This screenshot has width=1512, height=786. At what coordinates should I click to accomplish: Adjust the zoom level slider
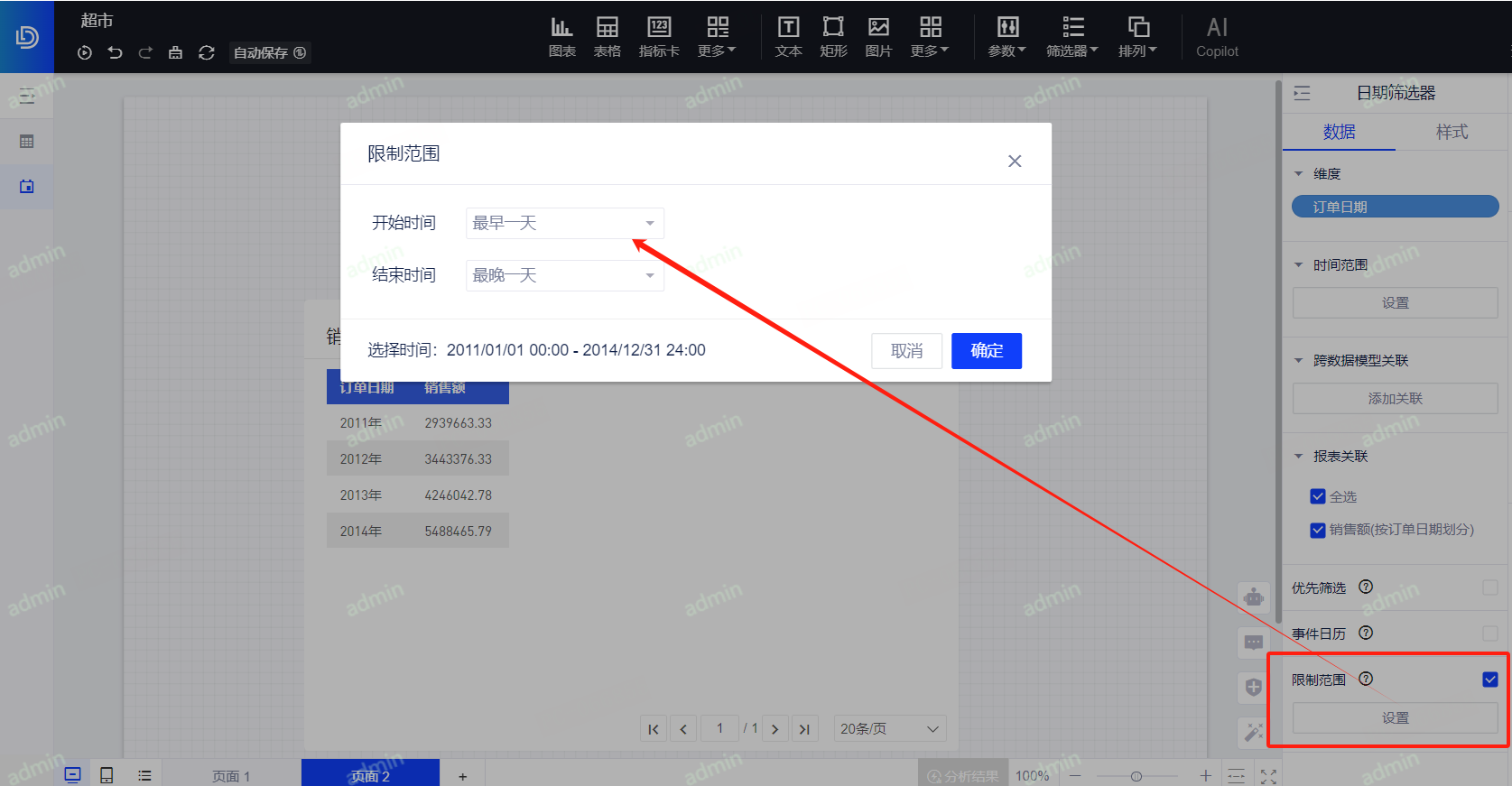(1136, 776)
